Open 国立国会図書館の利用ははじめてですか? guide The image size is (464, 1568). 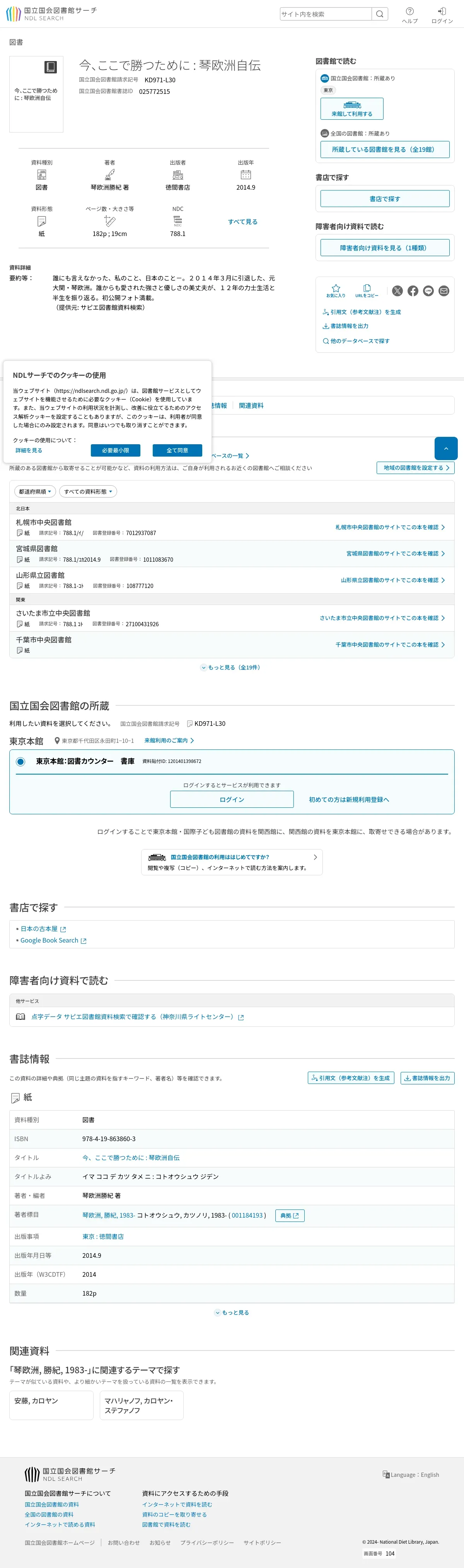click(232, 863)
